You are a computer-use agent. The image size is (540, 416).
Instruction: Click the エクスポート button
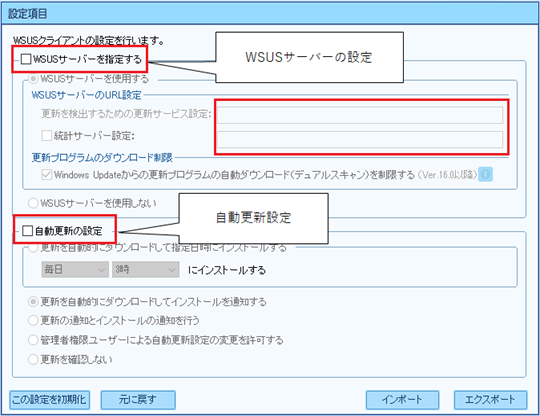(x=490, y=400)
